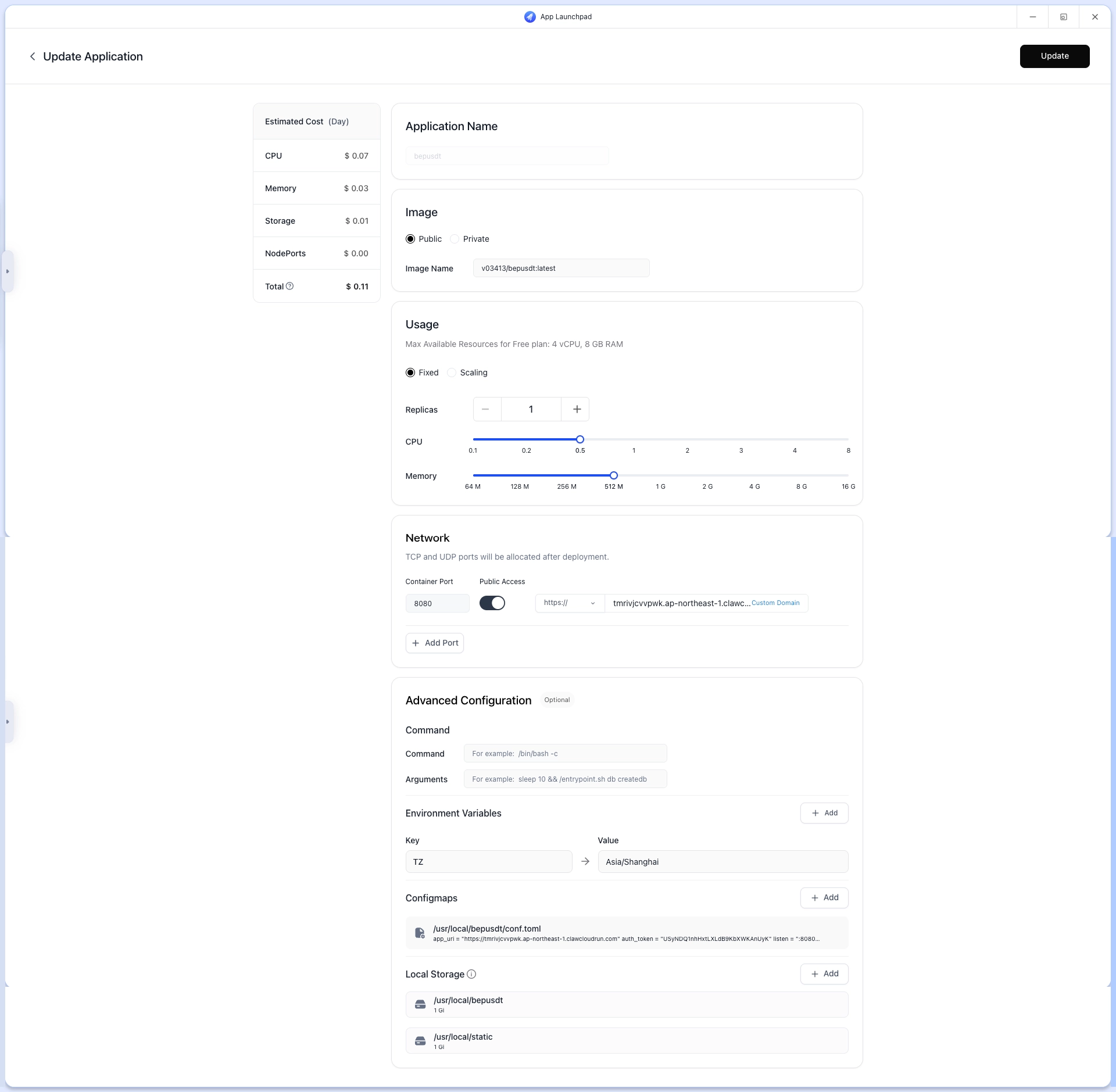Screen dimensions: 1116x1092
Task: Click the conf.toml configmap file icon
Action: pos(420,933)
